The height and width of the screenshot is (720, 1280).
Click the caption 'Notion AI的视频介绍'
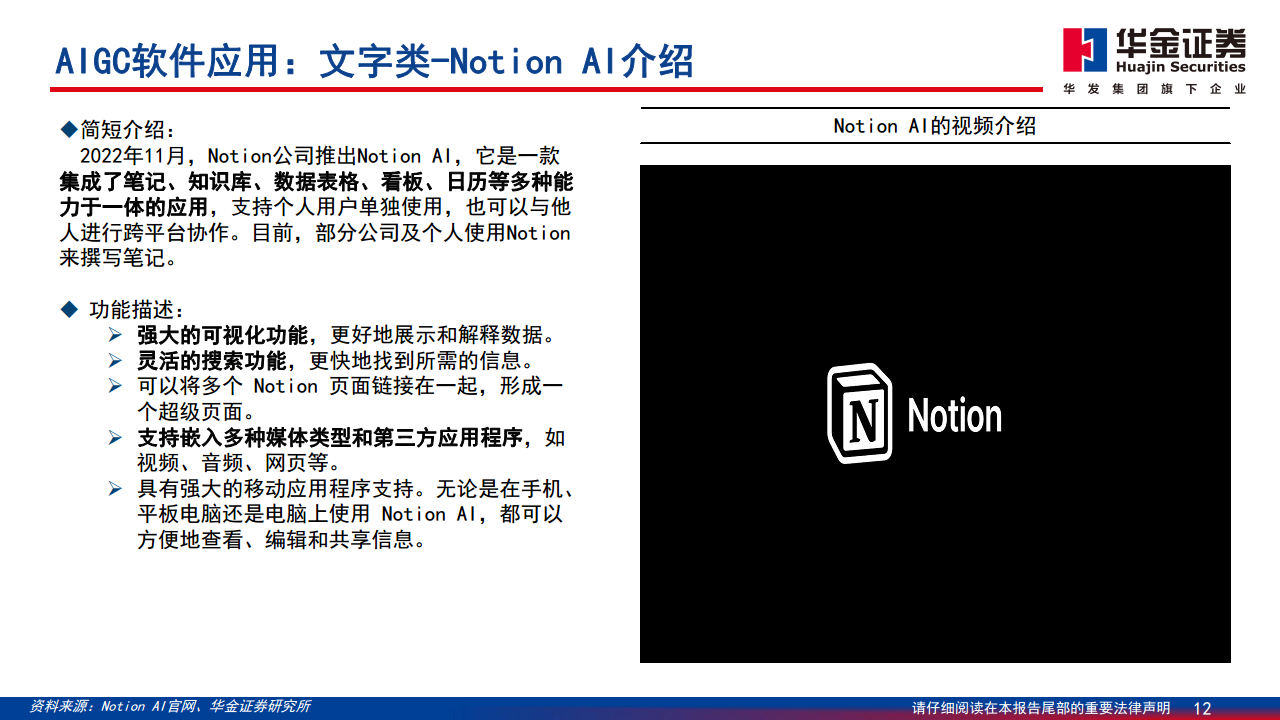click(935, 126)
